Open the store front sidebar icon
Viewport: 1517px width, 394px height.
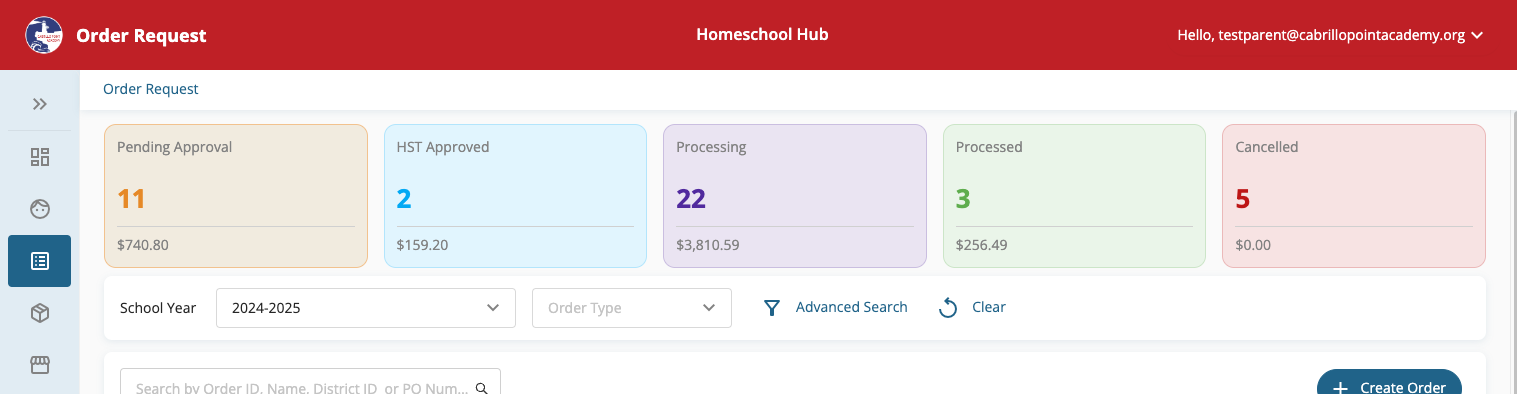[x=40, y=365]
